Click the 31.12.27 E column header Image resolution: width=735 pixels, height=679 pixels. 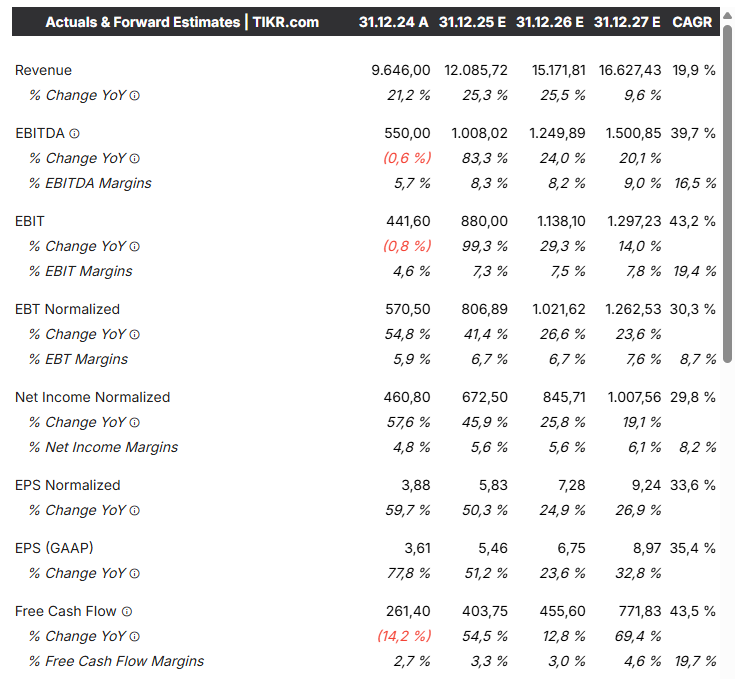tap(627, 21)
